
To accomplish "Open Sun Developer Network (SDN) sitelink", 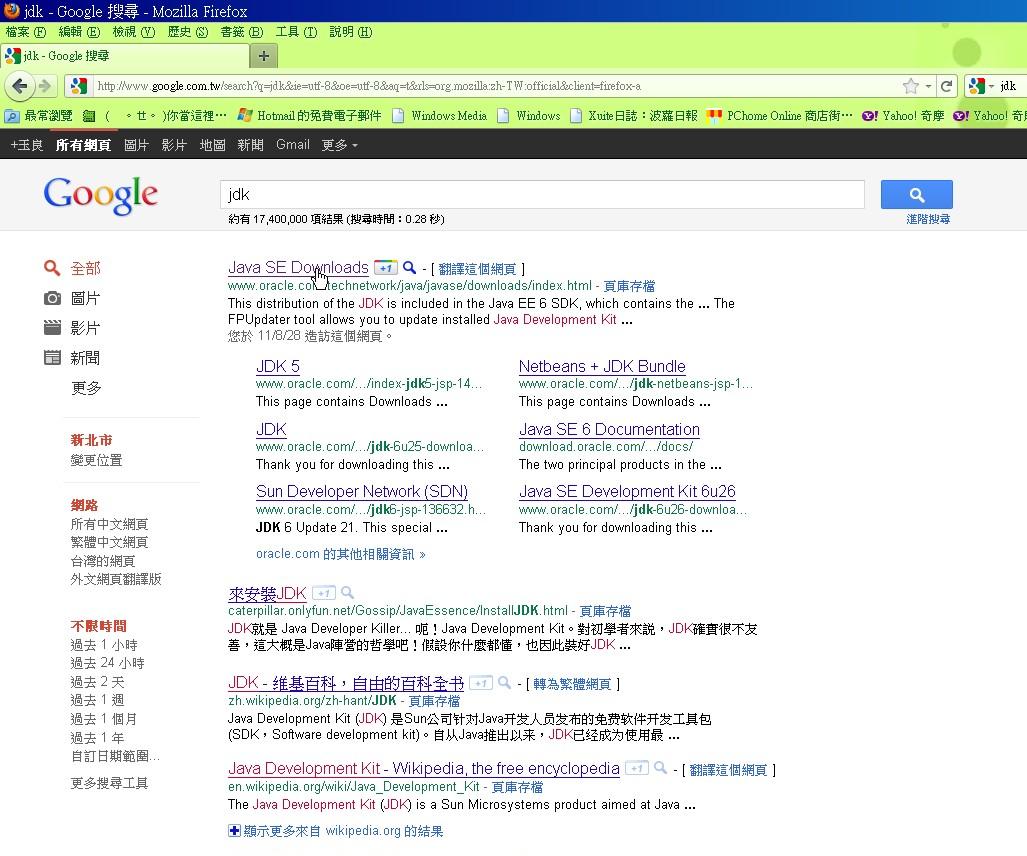I will coord(362,491).
